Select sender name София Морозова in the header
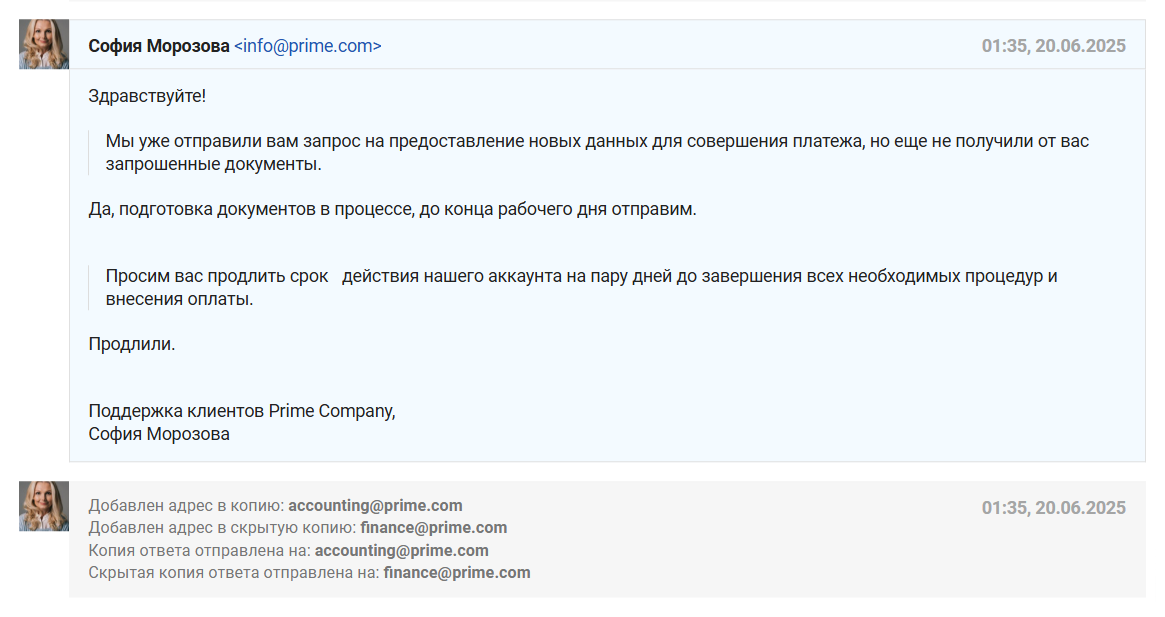Viewport: 1165px width, 617px height. tap(158, 46)
